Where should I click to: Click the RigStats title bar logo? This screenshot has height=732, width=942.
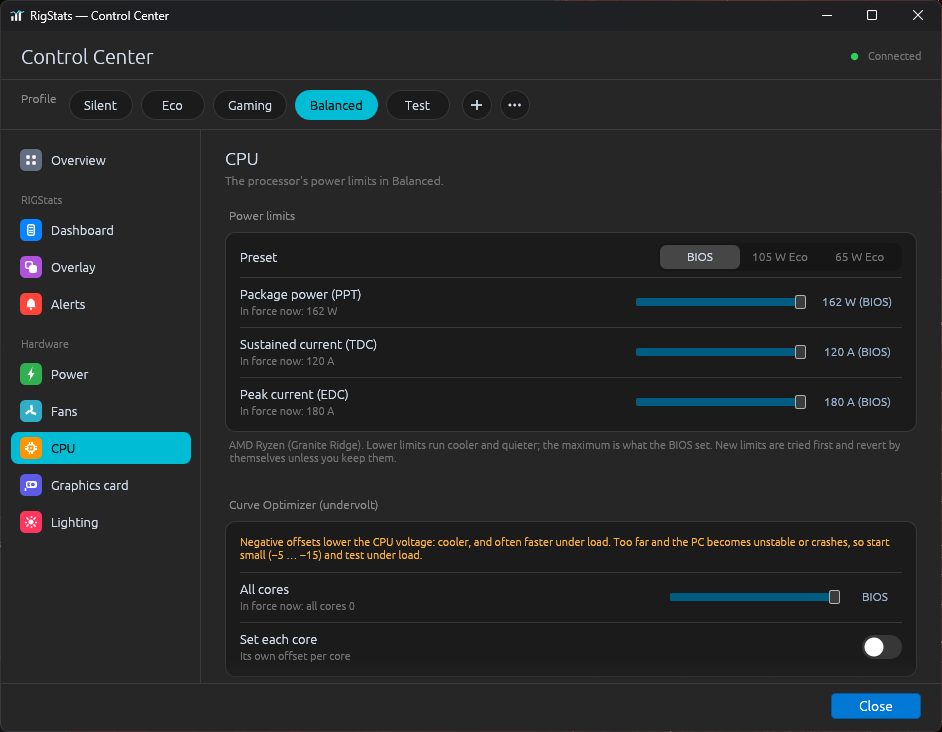pos(16,16)
